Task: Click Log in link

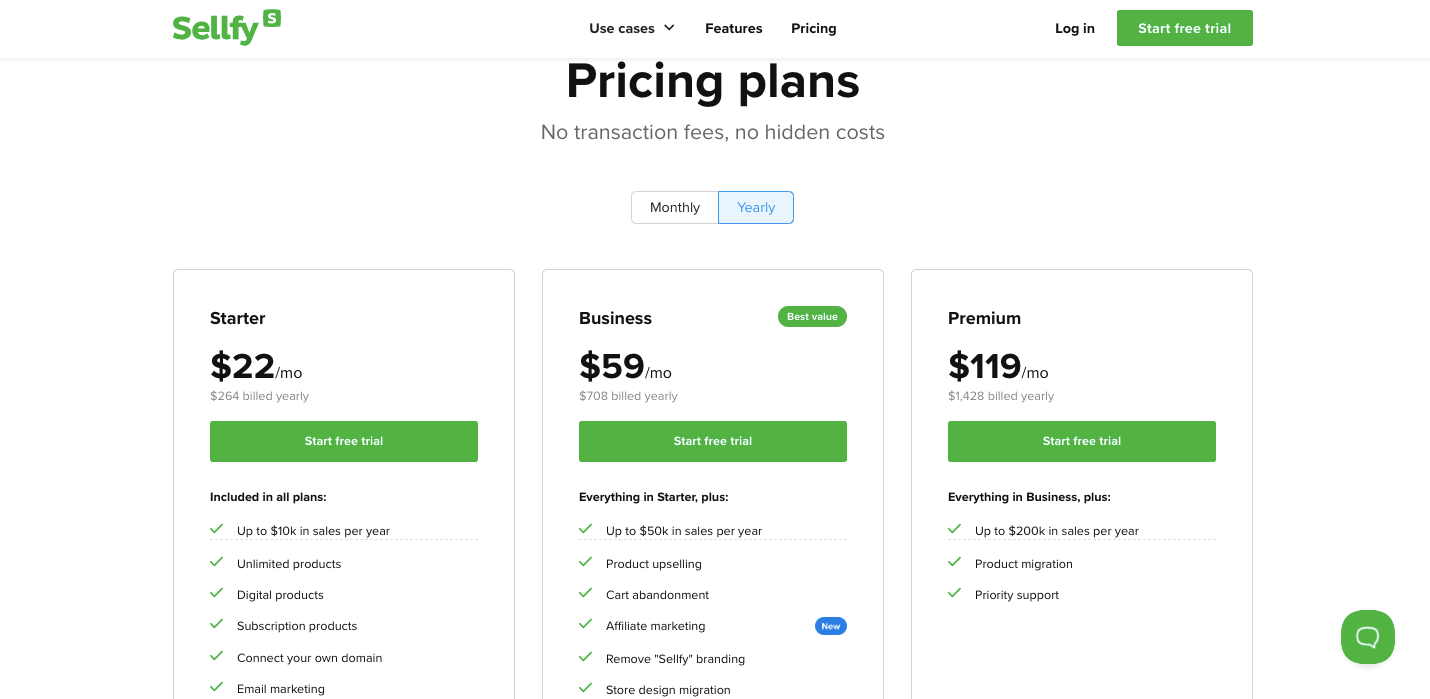Action: [1075, 28]
